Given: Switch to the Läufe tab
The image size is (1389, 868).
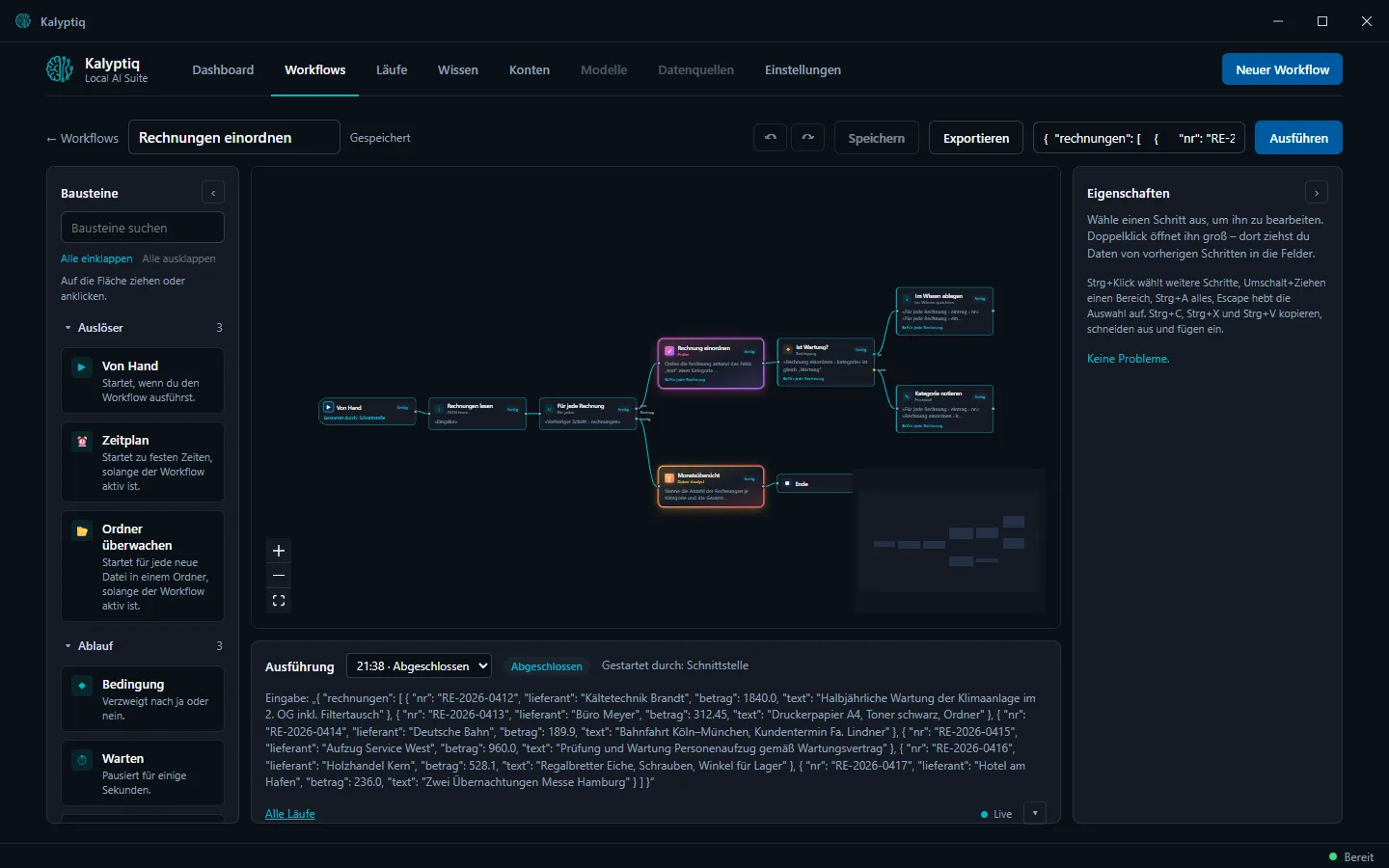Looking at the screenshot, I should click(392, 69).
